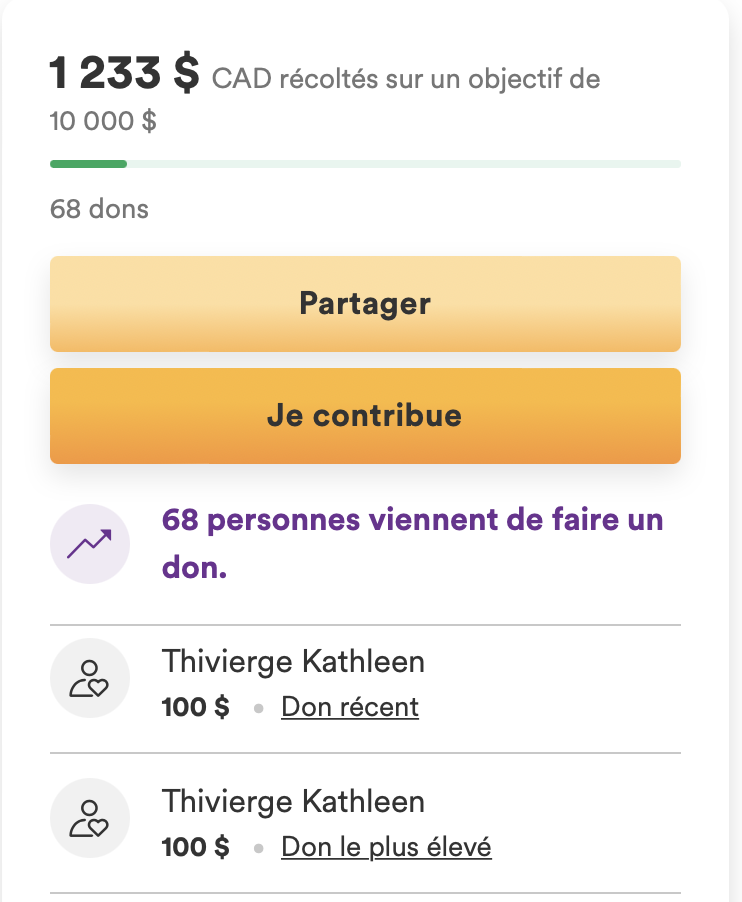
Task: Select Thivierge Kathleen name above Don le plus élevé
Action: coord(293,801)
